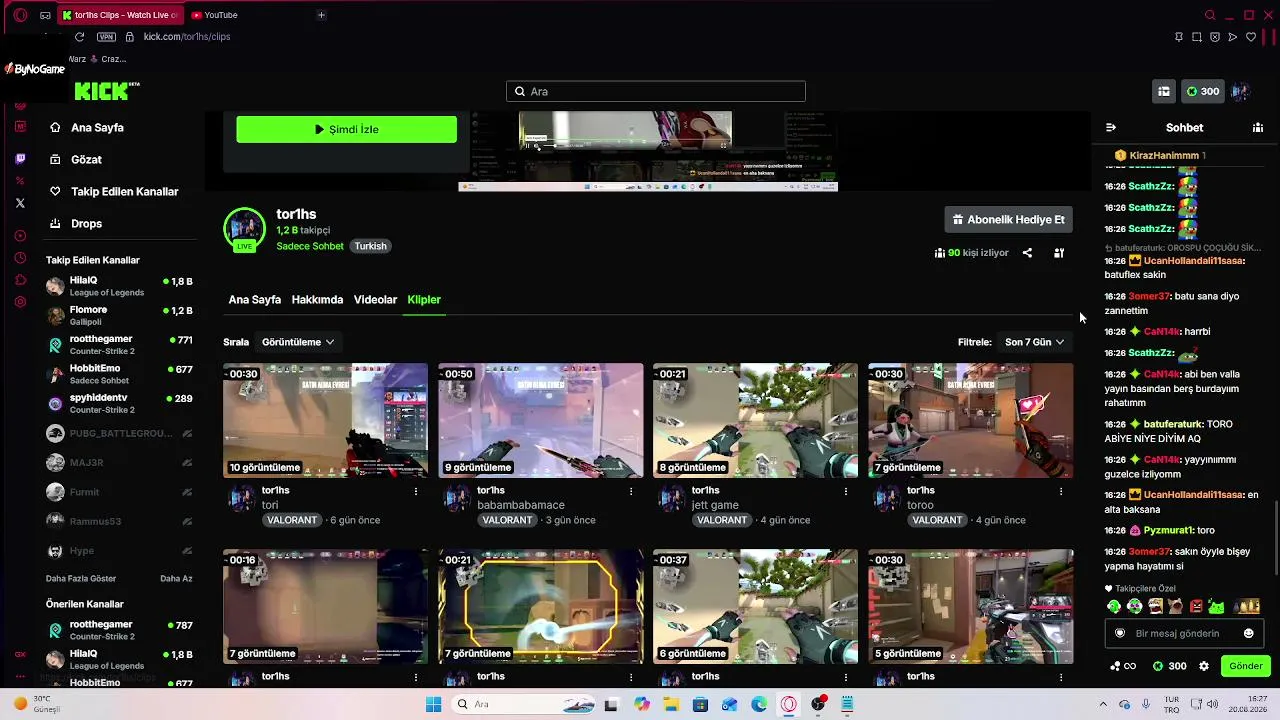The width and height of the screenshot is (1280, 720).
Task: Open three-dot menu on the babambabamace clip
Action: 631,491
